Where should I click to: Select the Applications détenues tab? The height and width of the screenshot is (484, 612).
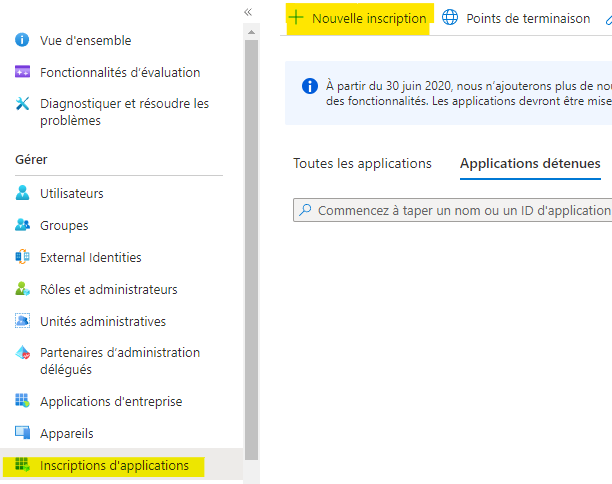point(530,164)
